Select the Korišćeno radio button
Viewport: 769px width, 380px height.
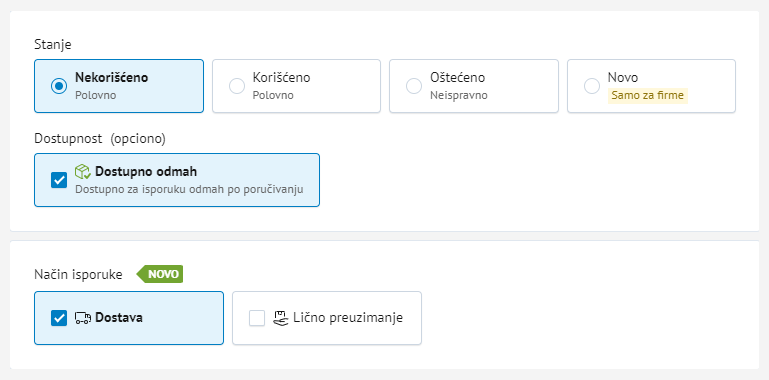[237, 86]
